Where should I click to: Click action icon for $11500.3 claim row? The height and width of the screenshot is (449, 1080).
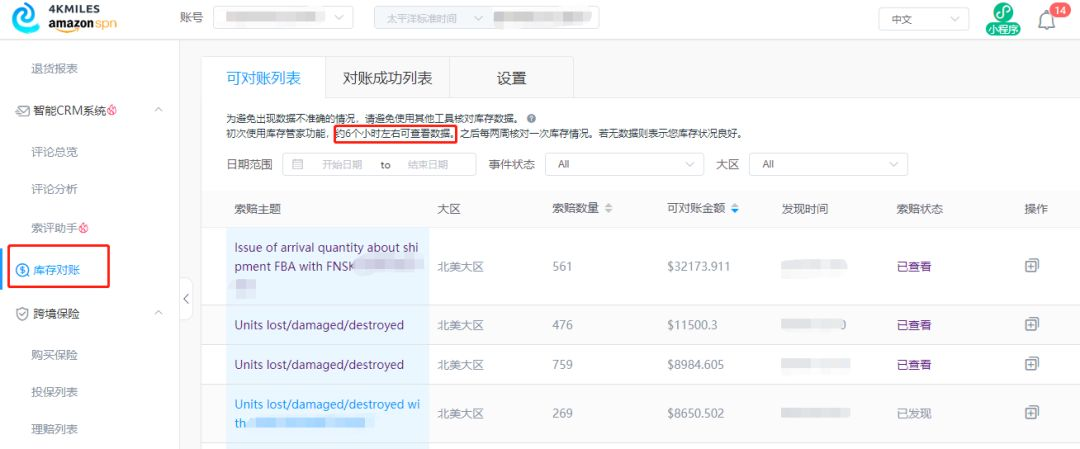pyautogui.click(x=1031, y=324)
